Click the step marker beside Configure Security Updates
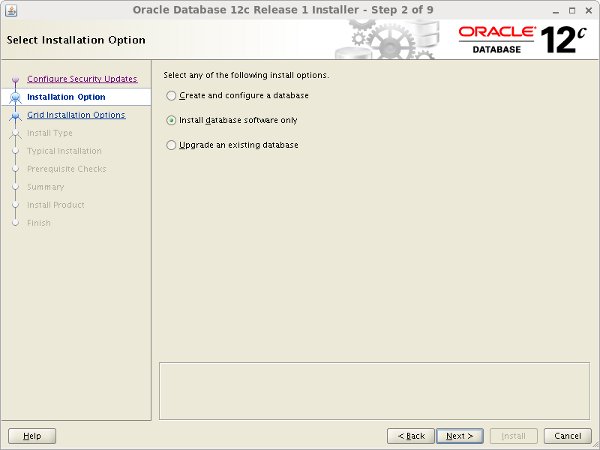 pos(15,80)
